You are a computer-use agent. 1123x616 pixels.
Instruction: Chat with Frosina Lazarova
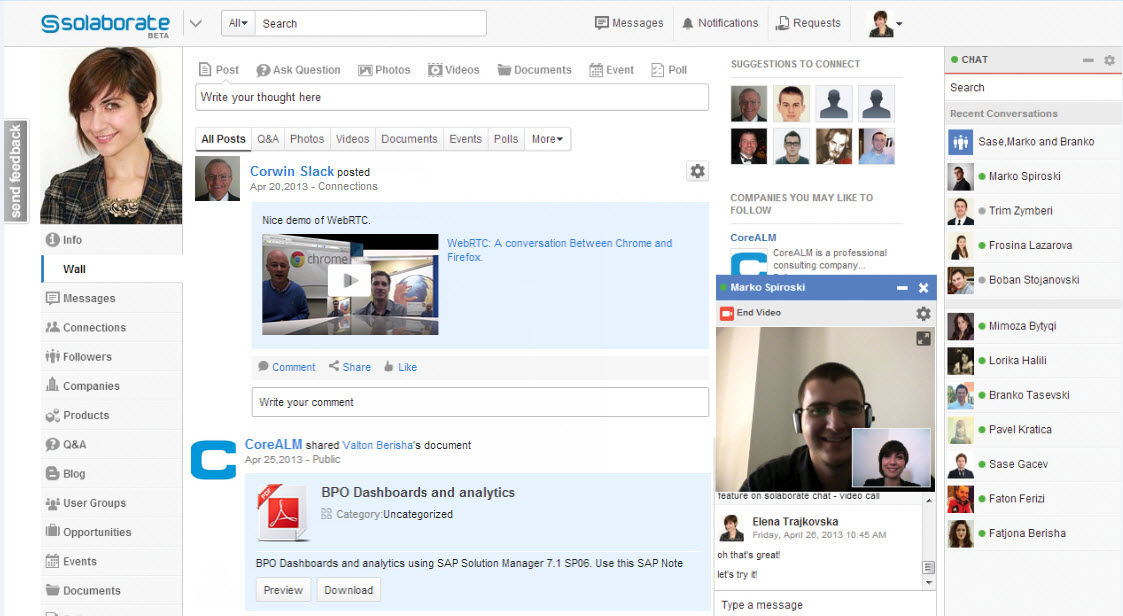[1033, 245]
